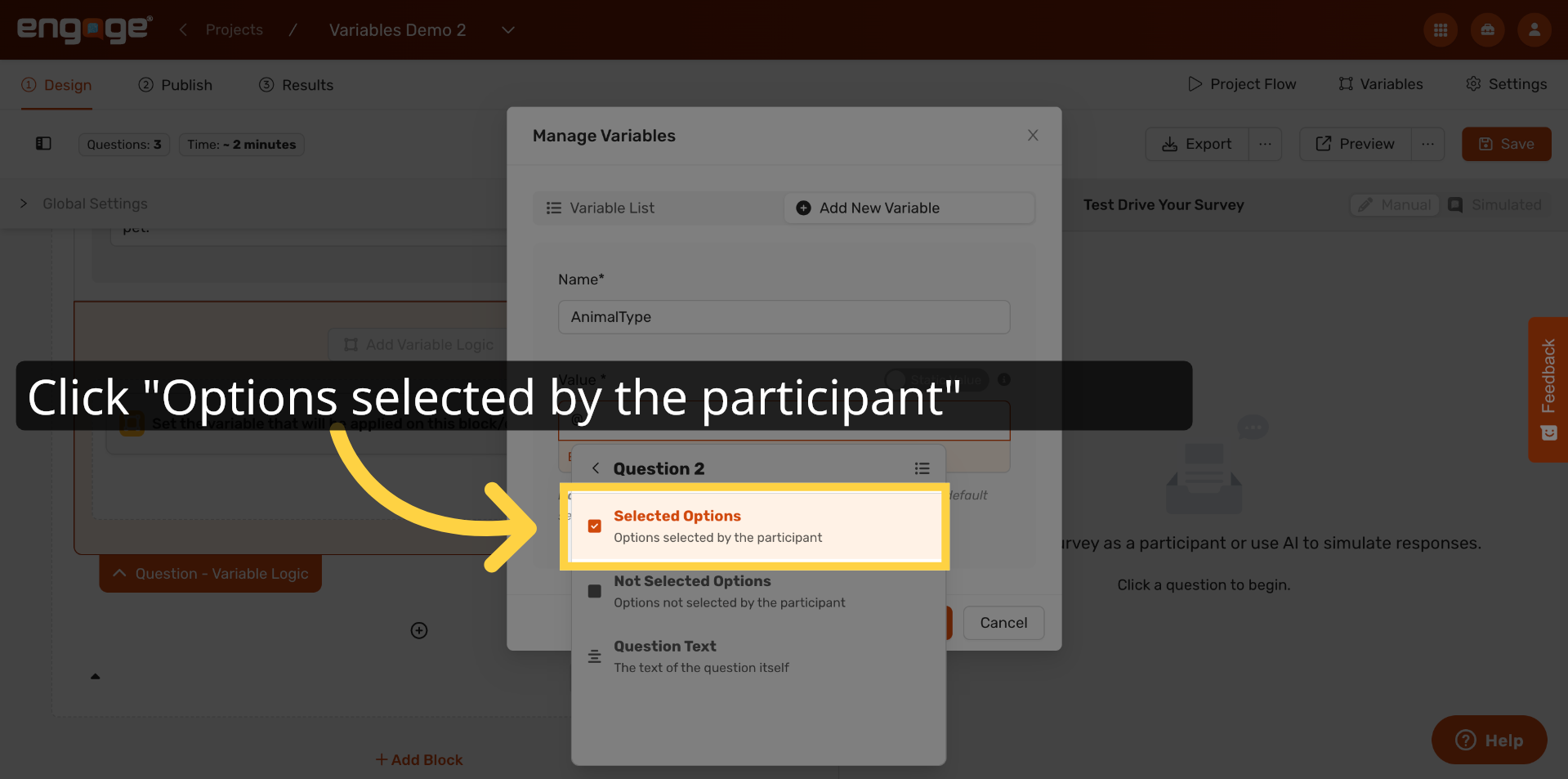Click the Export download icon
Image resolution: width=1568 pixels, height=779 pixels.
1170,144
